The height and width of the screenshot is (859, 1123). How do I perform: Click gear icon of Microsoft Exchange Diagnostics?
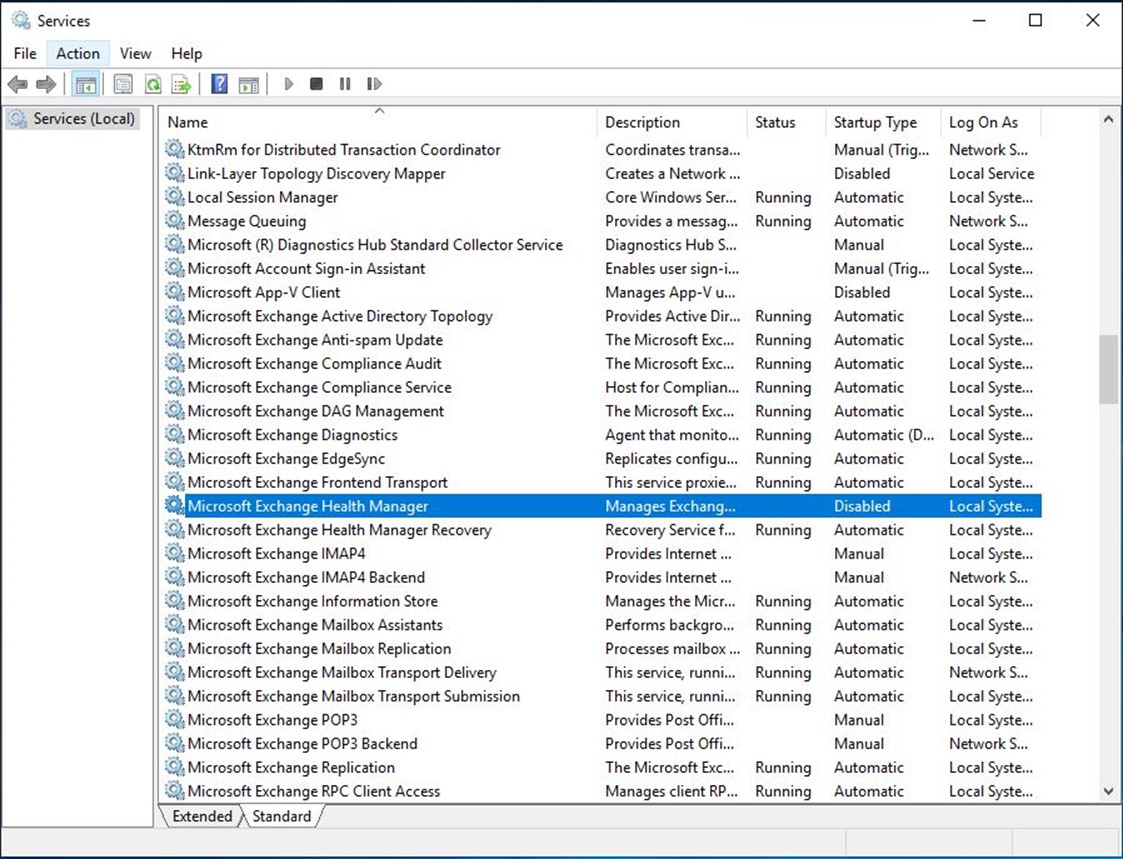point(174,434)
